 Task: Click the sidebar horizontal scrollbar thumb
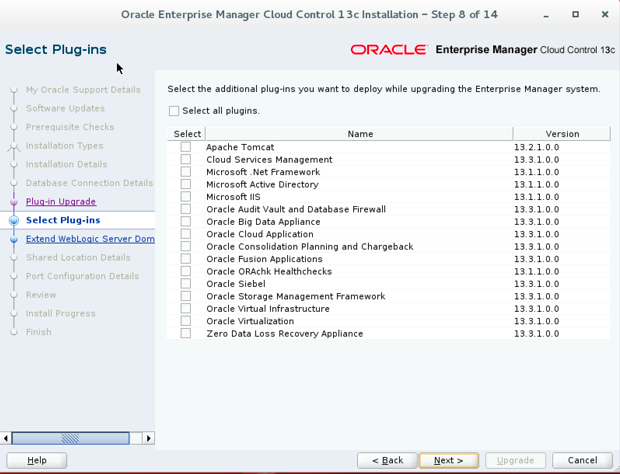[70, 438]
